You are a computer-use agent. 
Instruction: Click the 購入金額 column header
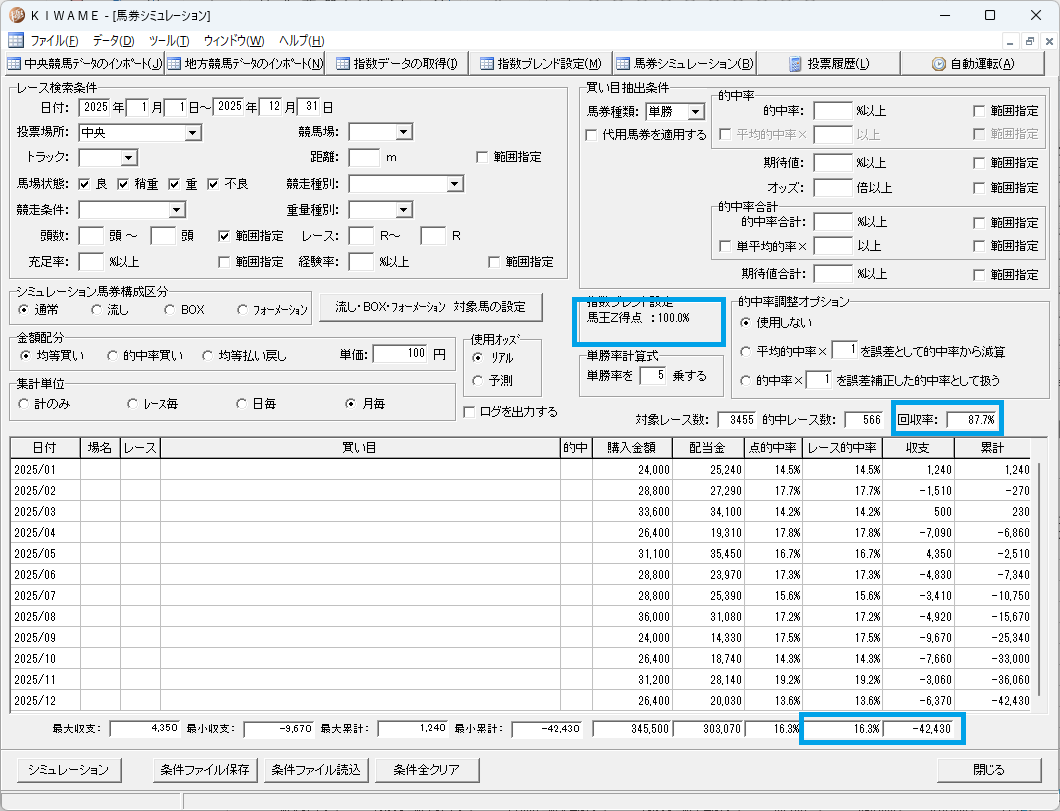click(x=632, y=448)
